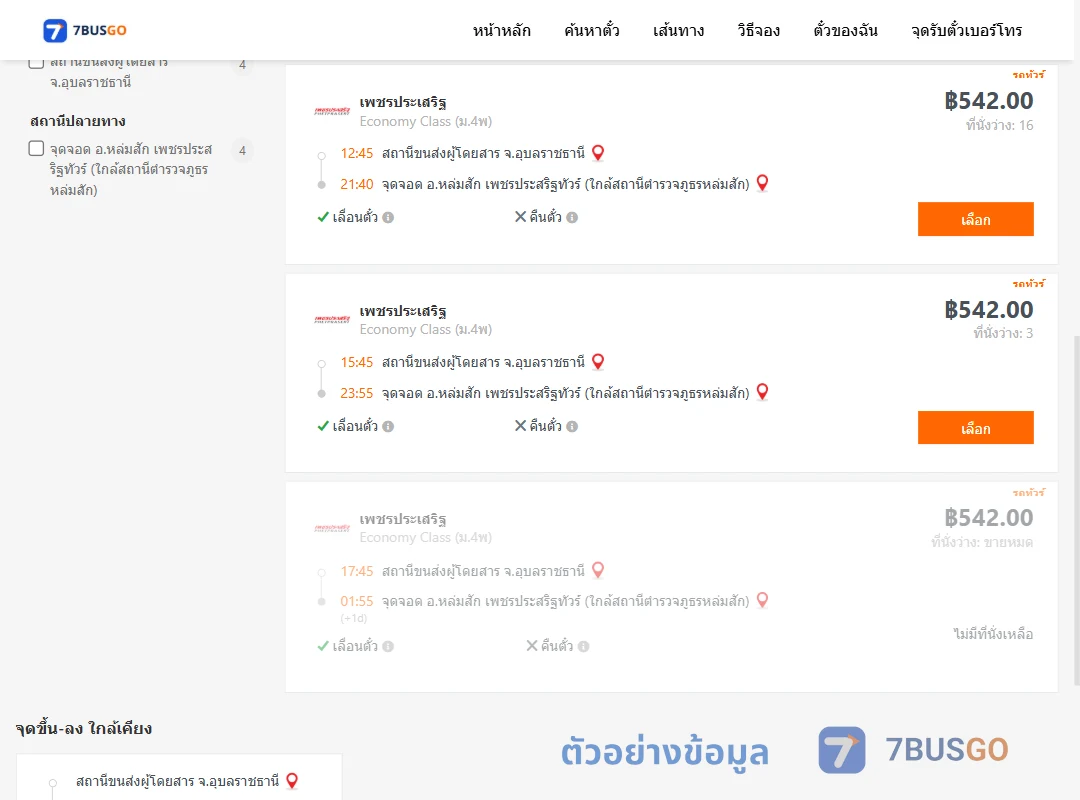Screen dimensions: 1080x800
Task: Click the 21:40 arrival time
Action: 357,184
